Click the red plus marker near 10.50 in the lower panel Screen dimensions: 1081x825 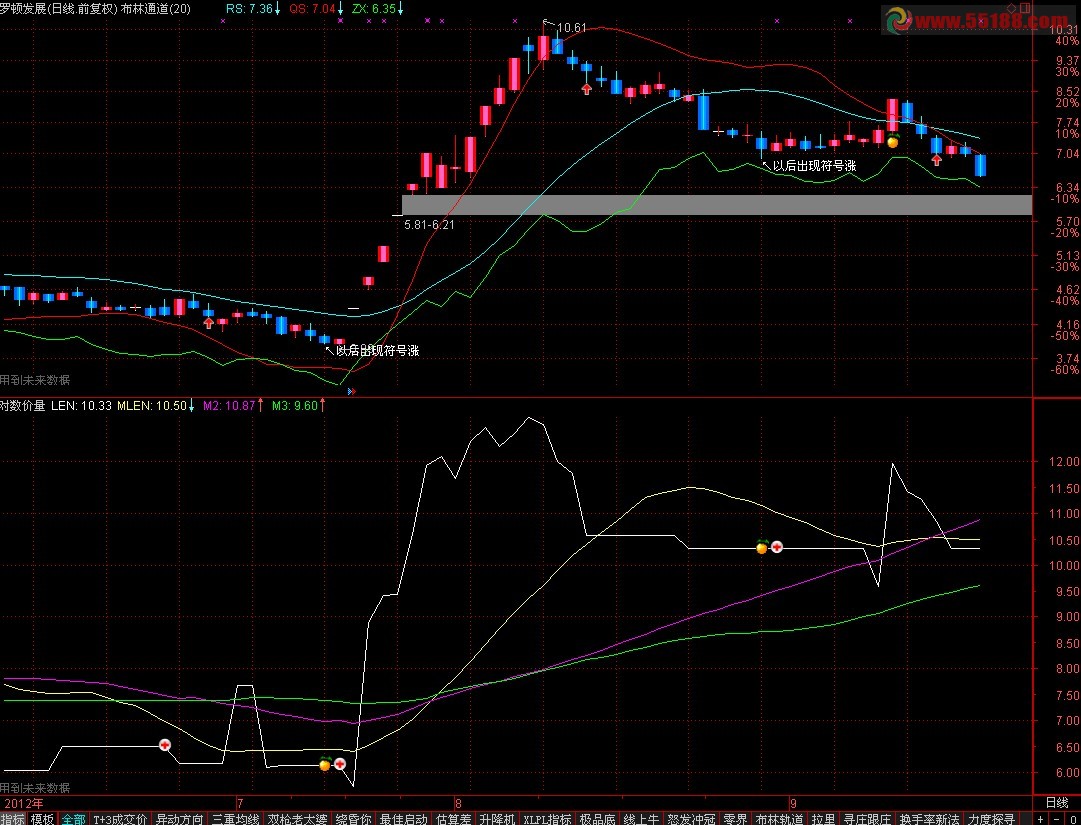point(777,547)
